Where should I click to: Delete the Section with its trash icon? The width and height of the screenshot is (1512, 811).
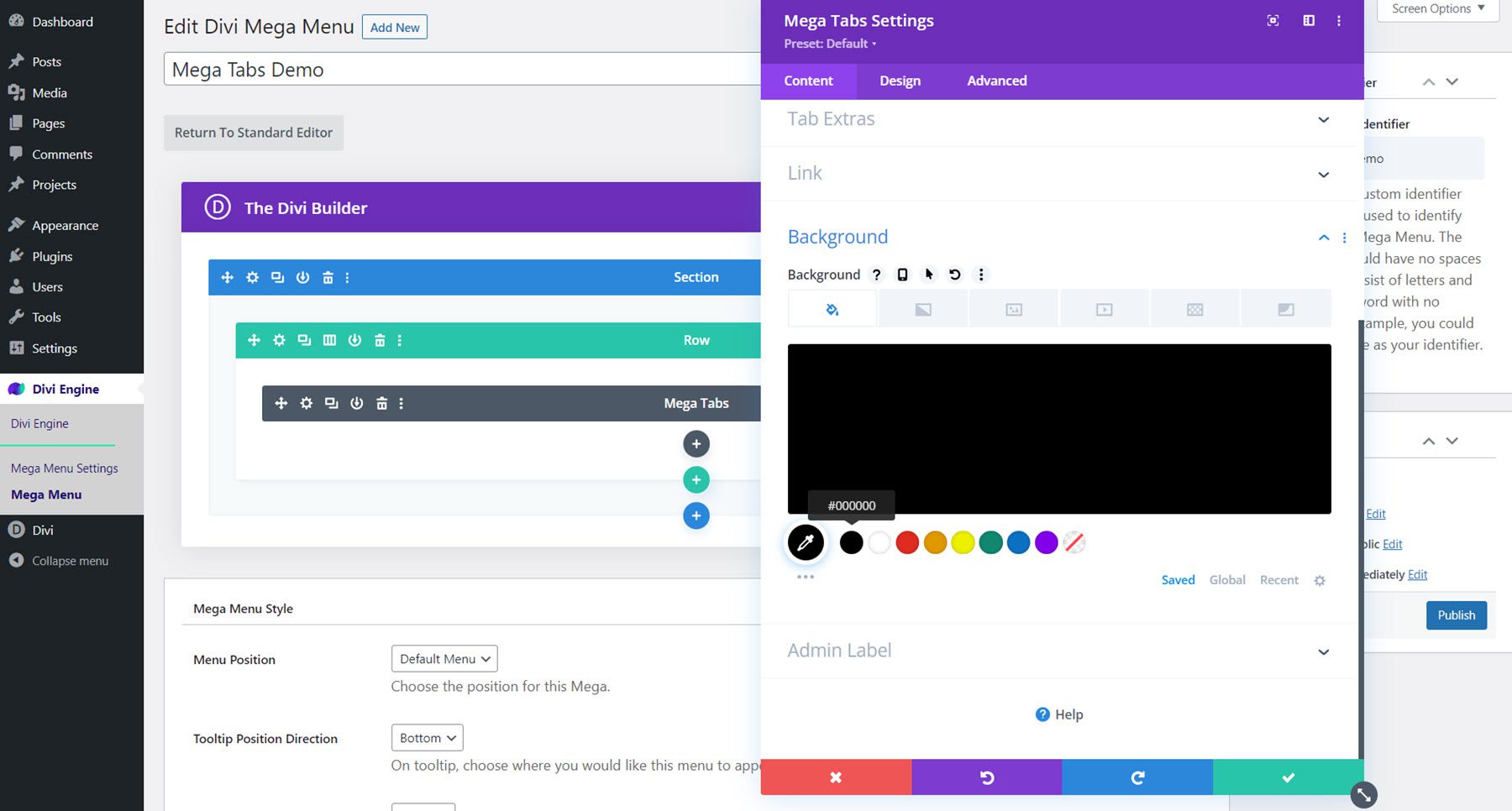(328, 277)
